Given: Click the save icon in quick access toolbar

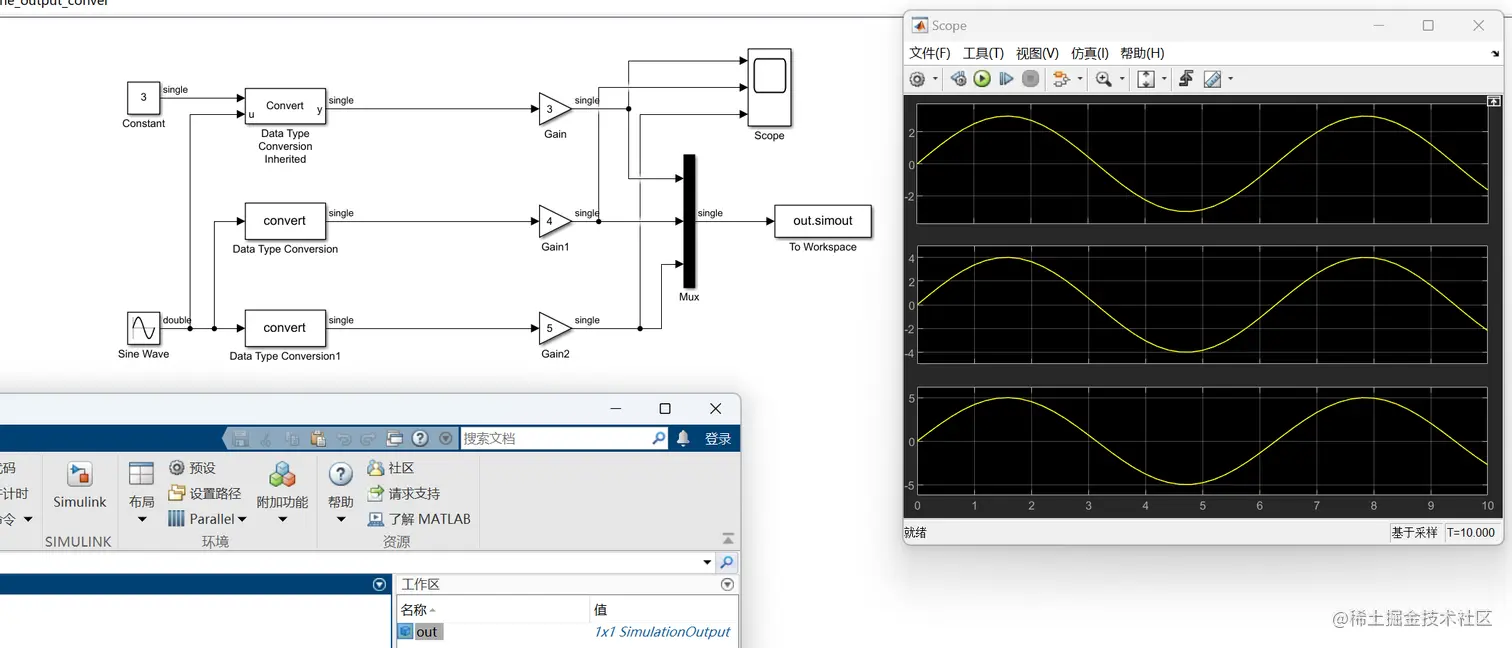Looking at the screenshot, I should pyautogui.click(x=240, y=438).
